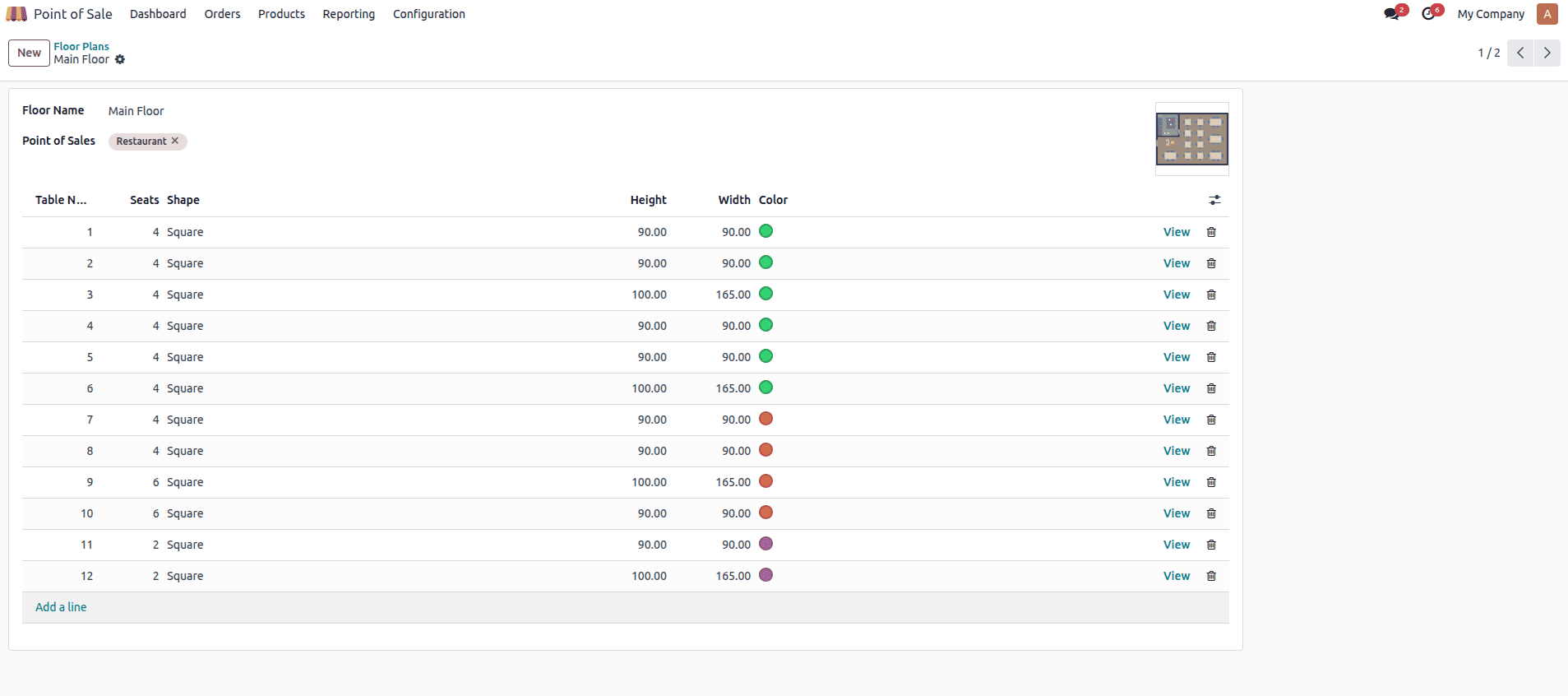1568x696 pixels.
Task: Click the floor plan thumbnail image
Action: click(x=1191, y=139)
